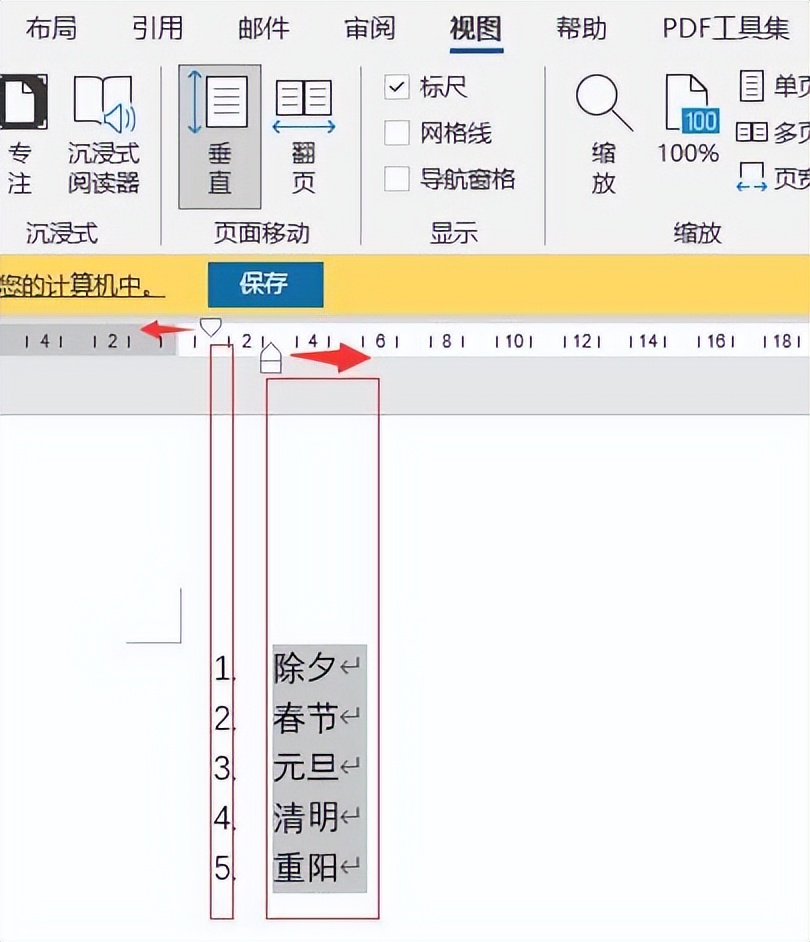
Task: Open the Layout (布局) tab
Action: click(x=50, y=28)
